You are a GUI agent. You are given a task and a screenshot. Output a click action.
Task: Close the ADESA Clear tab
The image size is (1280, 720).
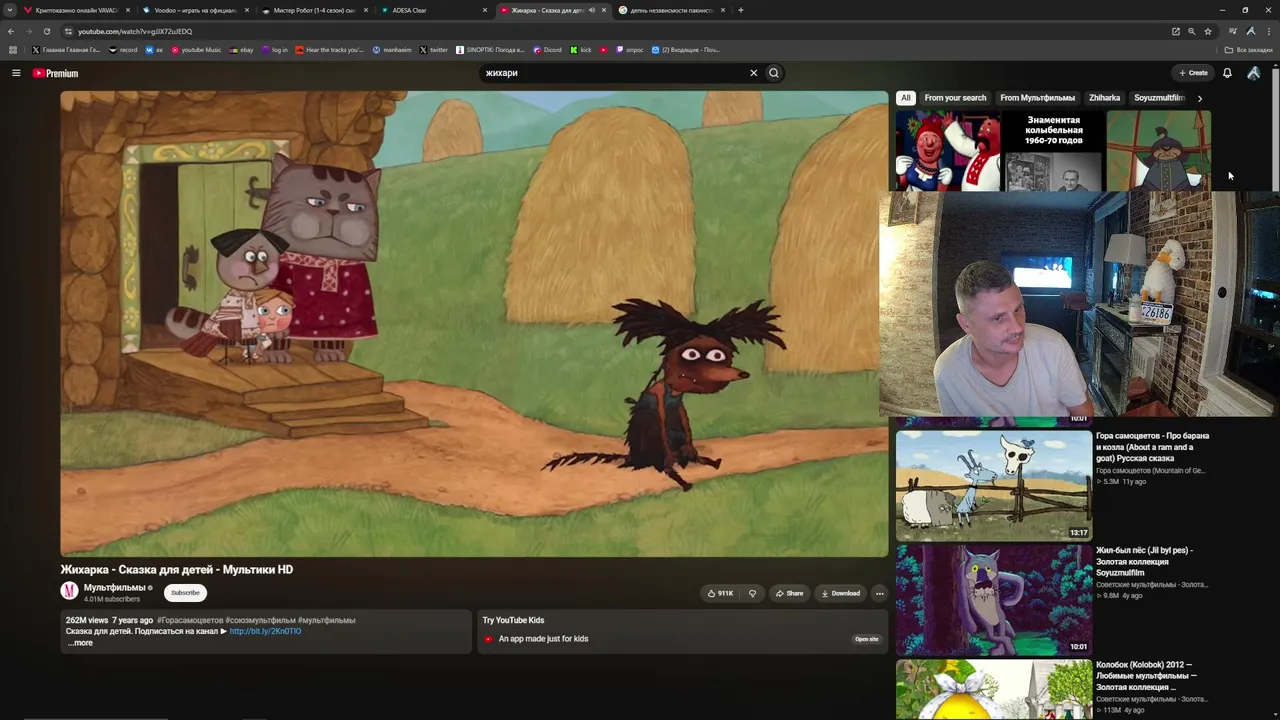(x=485, y=10)
